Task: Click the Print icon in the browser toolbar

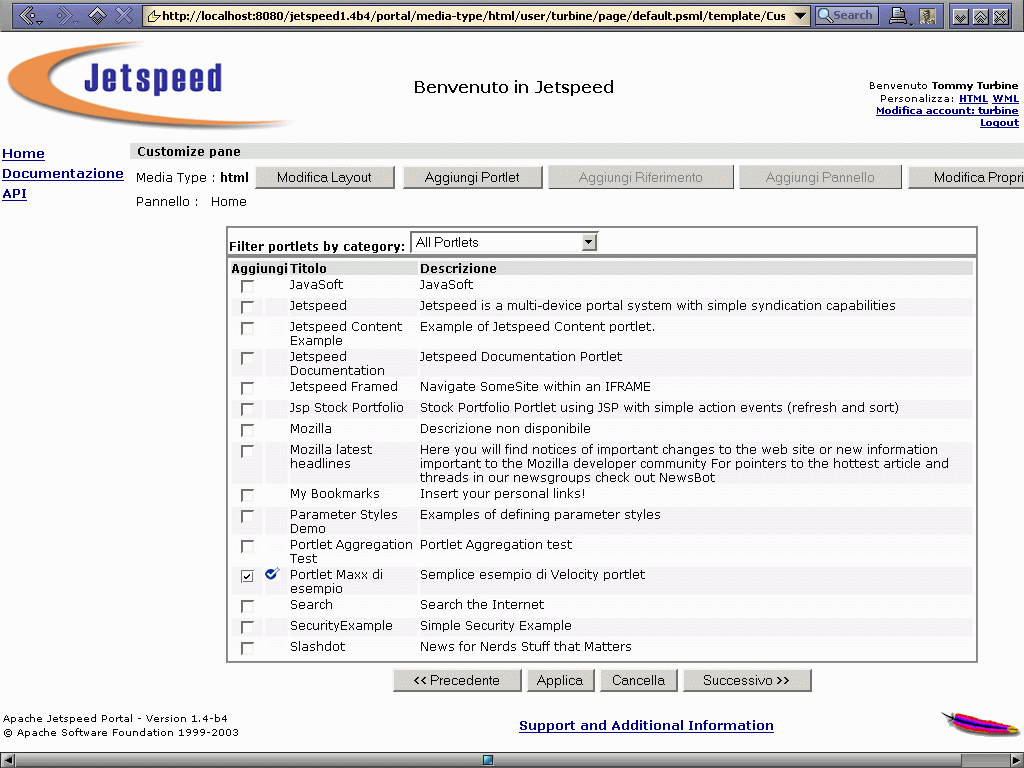Action: (x=899, y=16)
